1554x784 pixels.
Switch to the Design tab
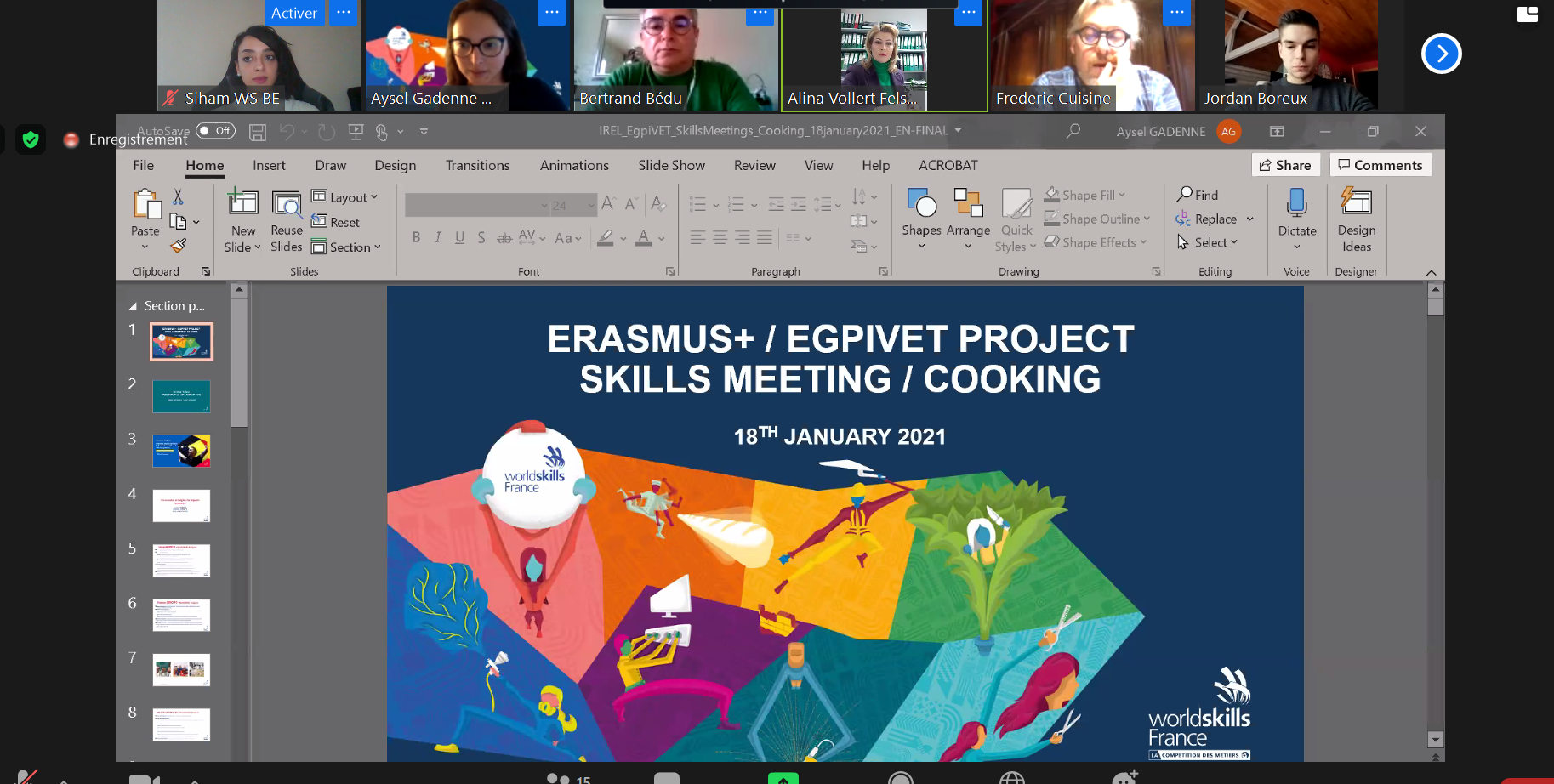396,165
